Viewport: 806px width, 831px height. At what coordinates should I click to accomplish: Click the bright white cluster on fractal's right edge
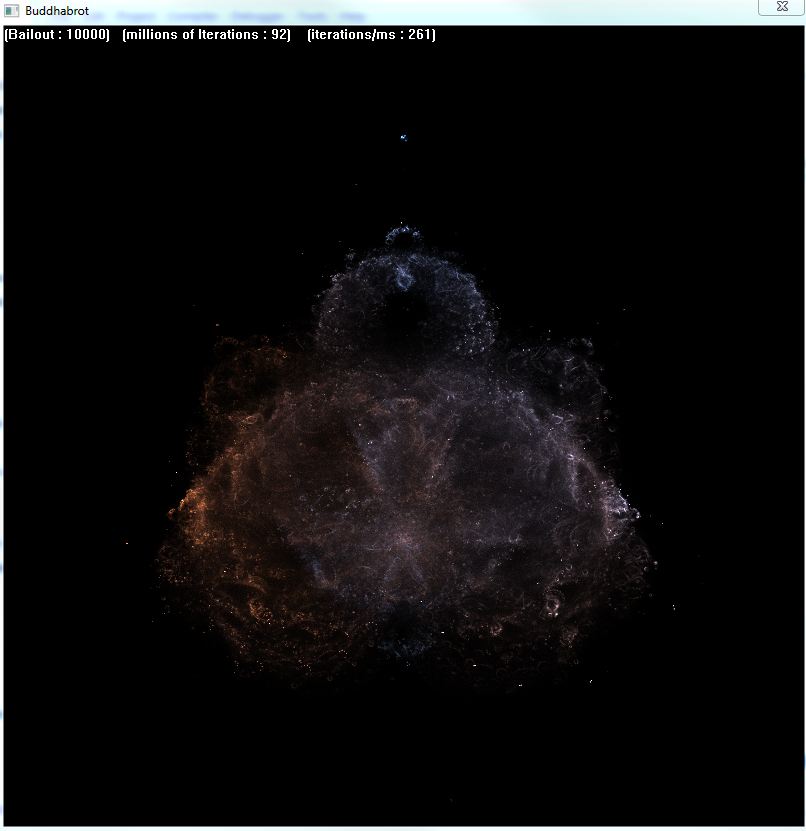(622, 510)
